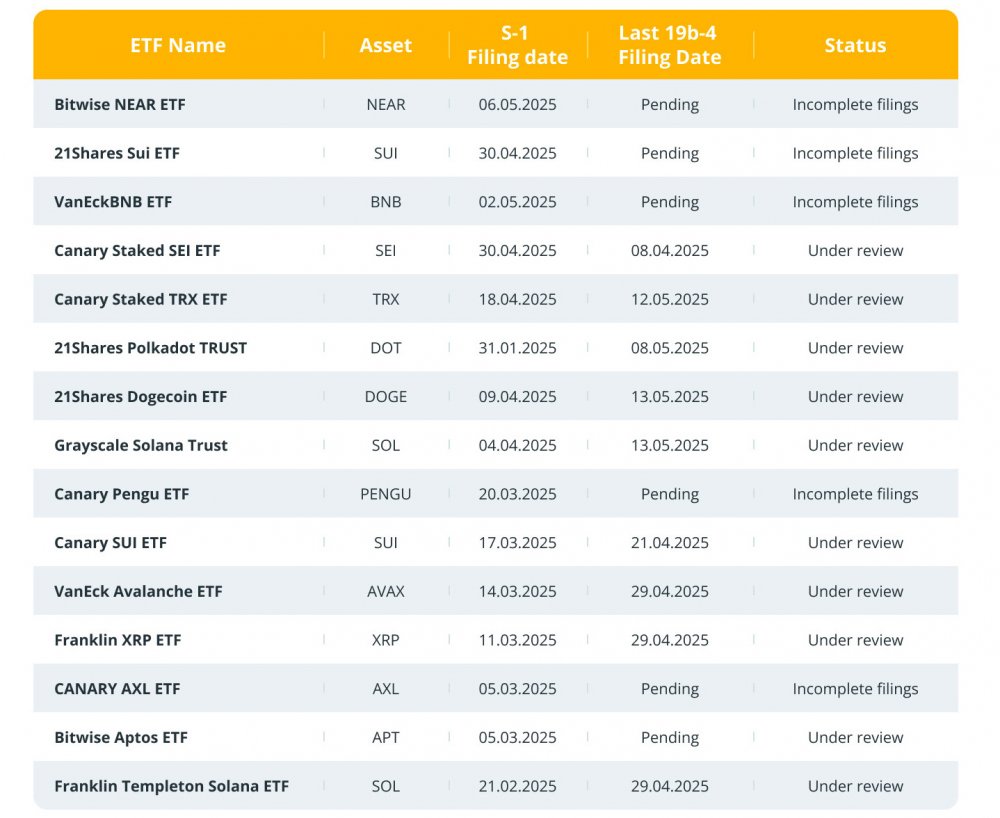Select the 21Shares Dogecoin ETF name

[140, 397]
